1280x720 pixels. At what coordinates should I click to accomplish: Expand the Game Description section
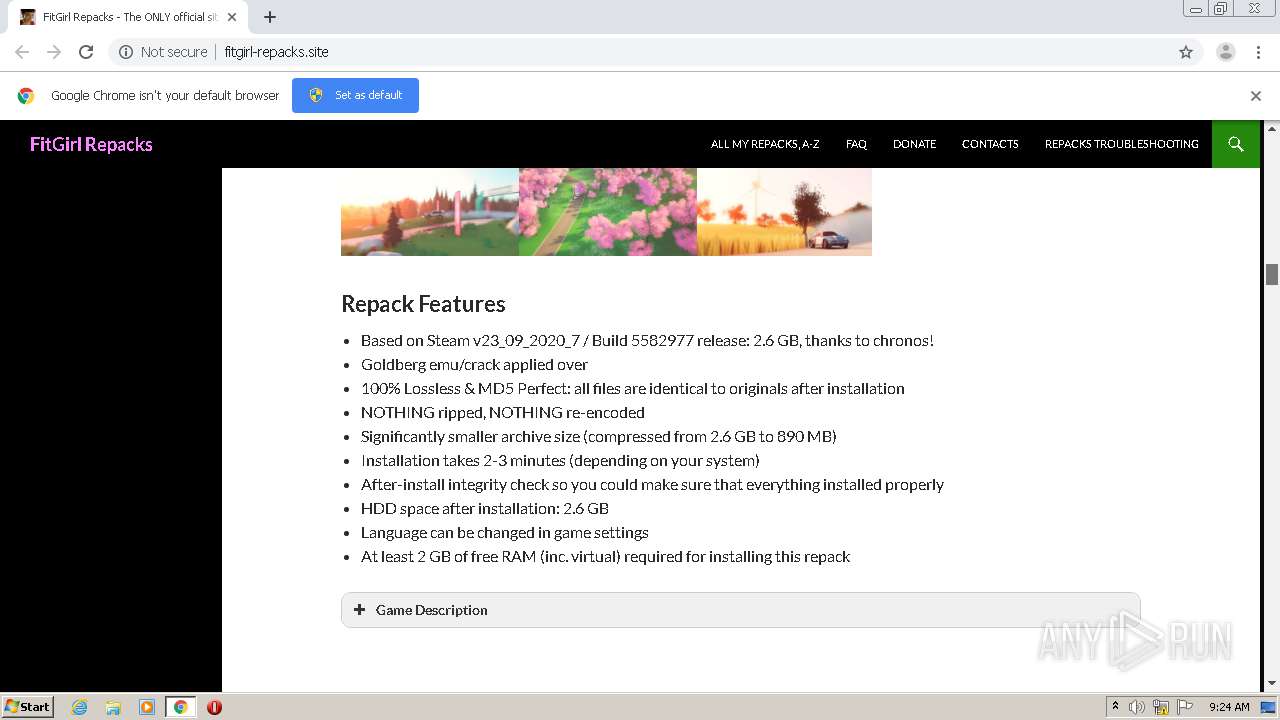[740, 610]
